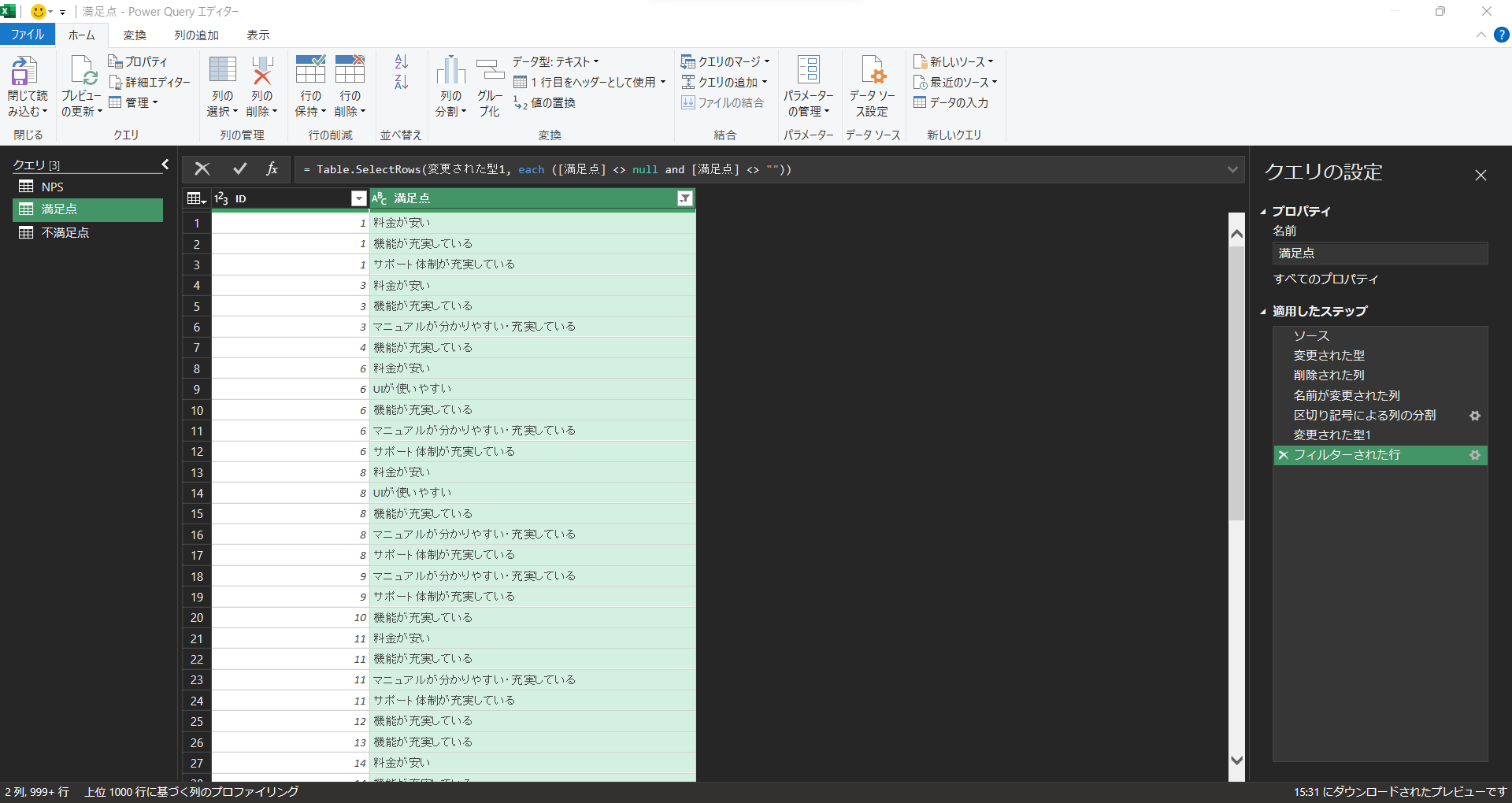Open すべてのプロパティ all properties link
Screen dimensions: 1512x803
coord(1326,279)
